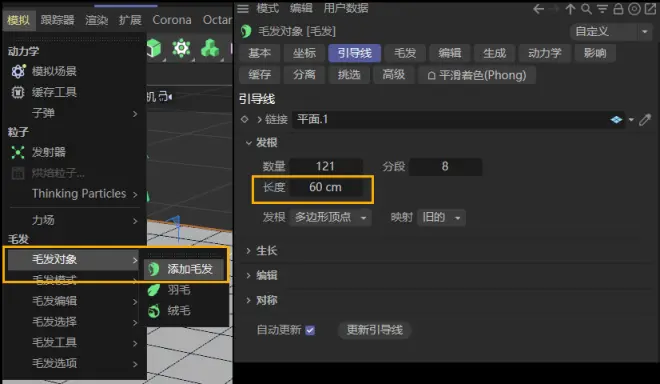
Task: Open the 平滑着色(Phong) tag tab
Action: (x=476, y=75)
